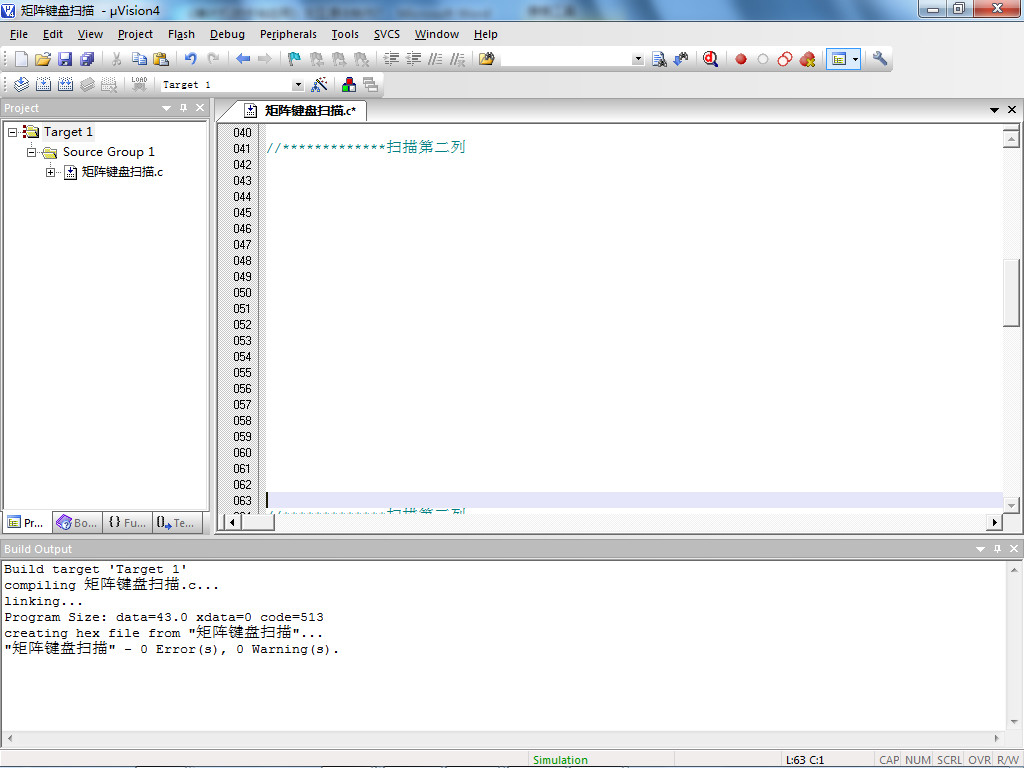The image size is (1024, 768).
Task: Click the Manage Multi-Project Workspace icon
Action: tap(371, 84)
